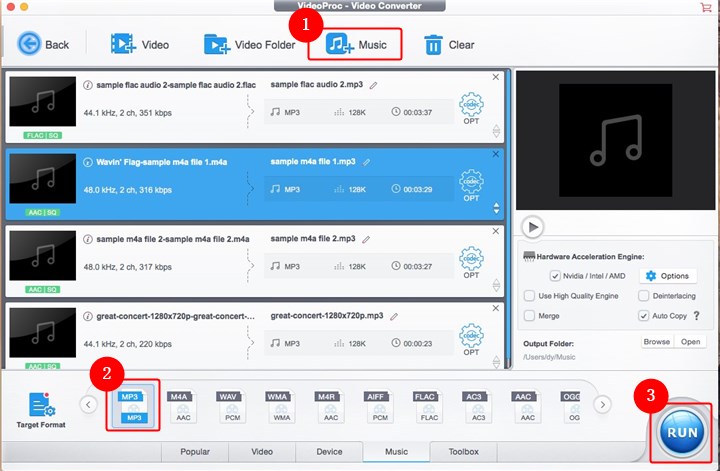The height and width of the screenshot is (471, 720).
Task: Remove Wavin' Flag item from list
Action: [495, 154]
